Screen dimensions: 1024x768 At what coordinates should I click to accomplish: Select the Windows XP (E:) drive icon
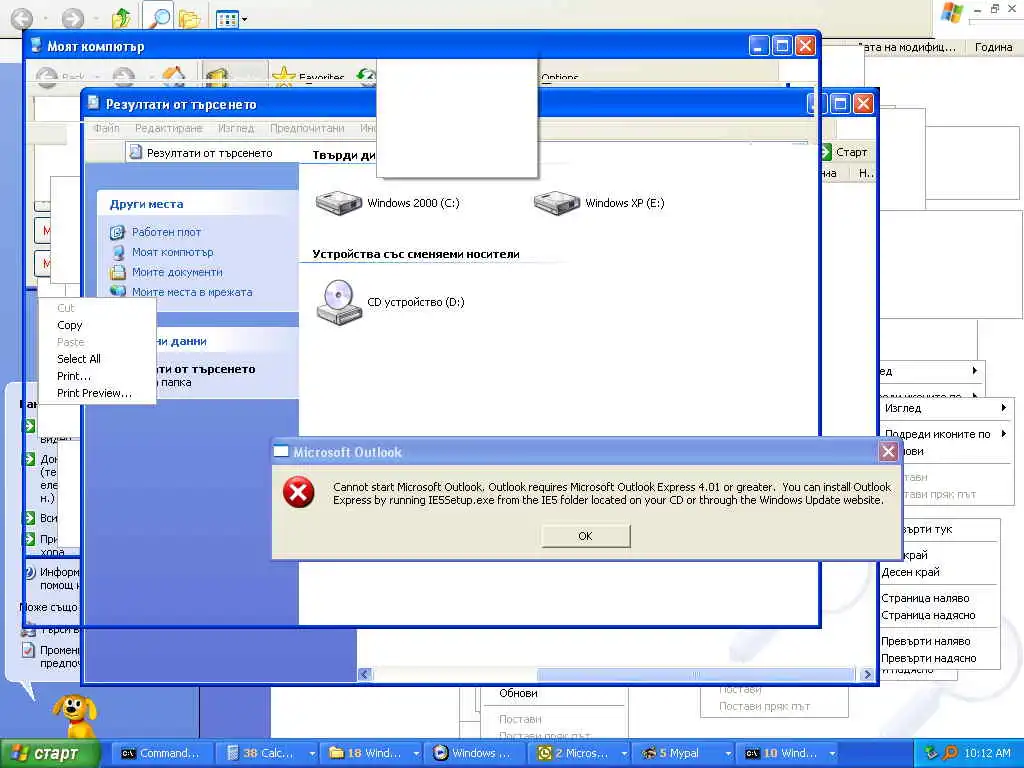click(x=556, y=203)
